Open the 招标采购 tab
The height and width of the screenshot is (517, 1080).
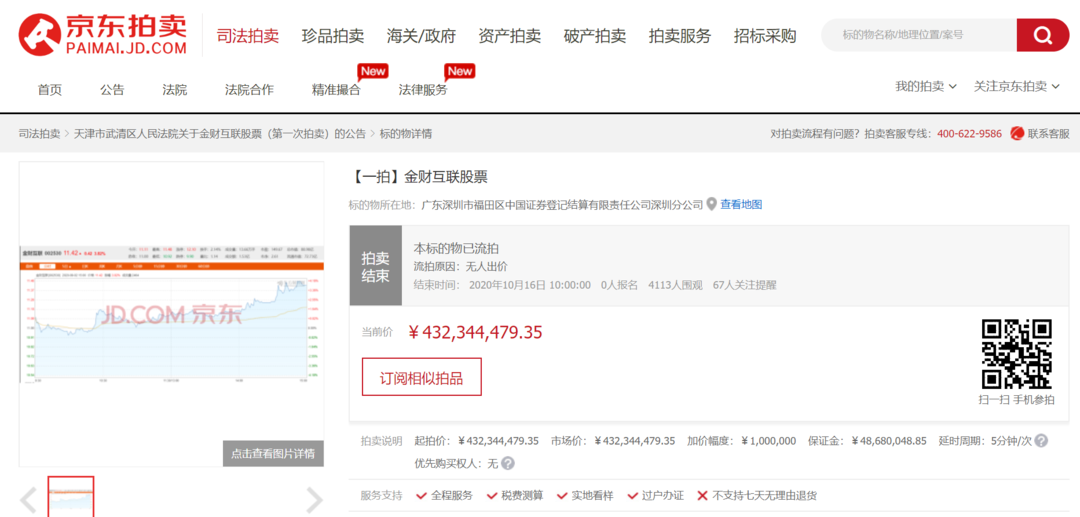[x=765, y=36]
